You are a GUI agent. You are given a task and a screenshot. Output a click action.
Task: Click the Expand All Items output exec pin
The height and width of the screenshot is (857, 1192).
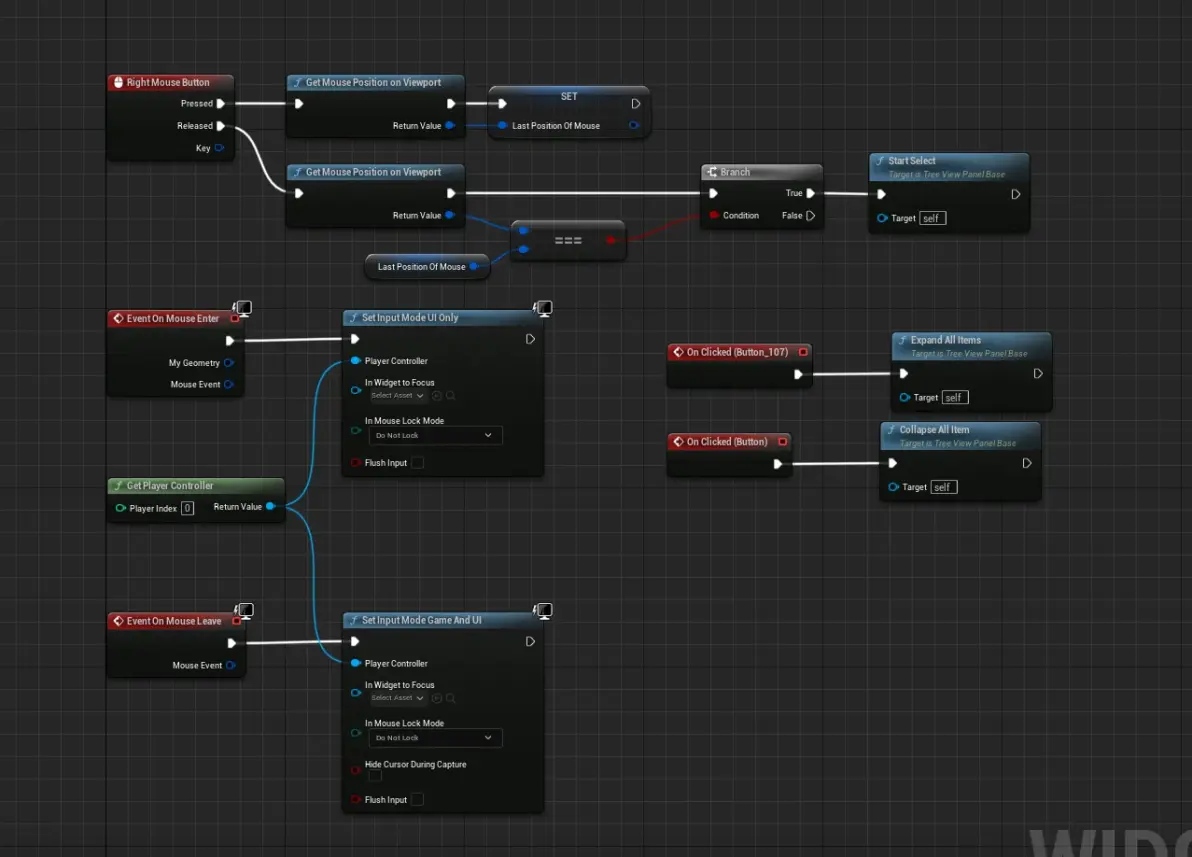pos(1038,373)
